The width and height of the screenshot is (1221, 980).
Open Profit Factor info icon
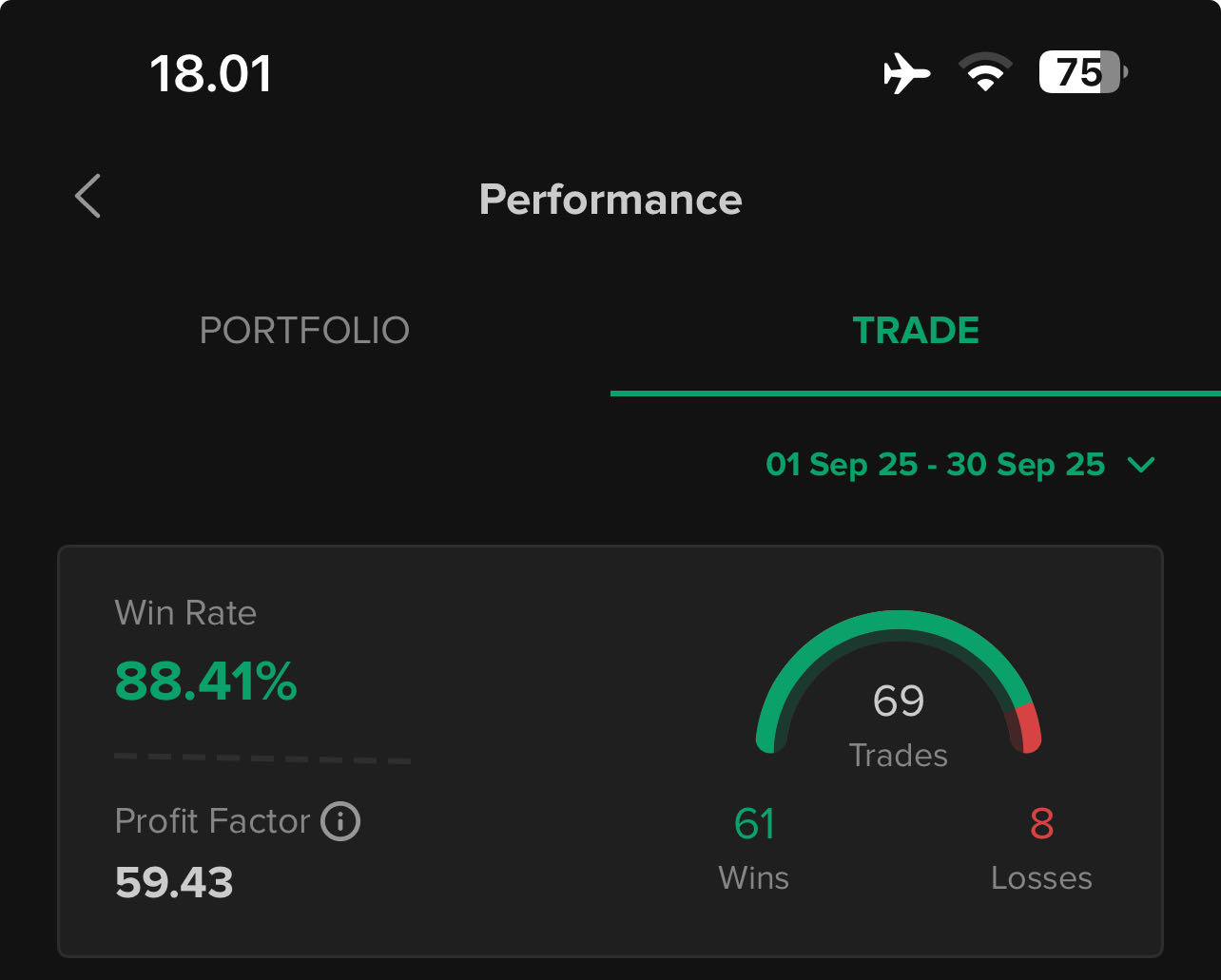[x=340, y=821]
